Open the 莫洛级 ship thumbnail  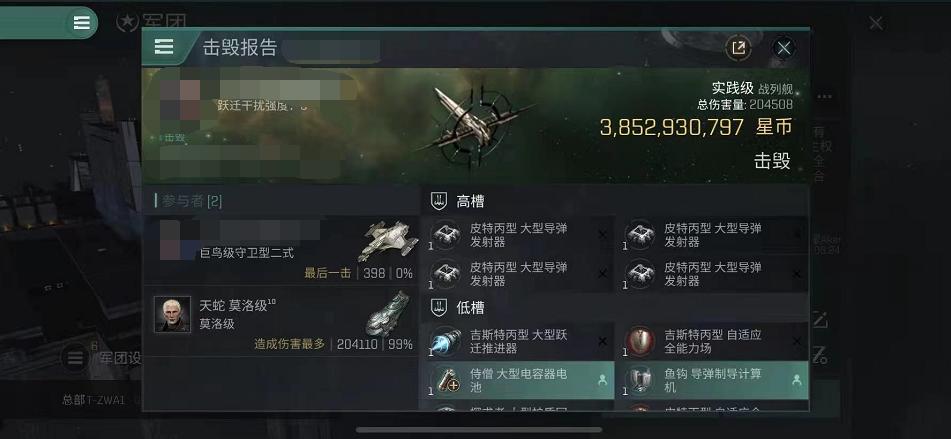coord(388,314)
